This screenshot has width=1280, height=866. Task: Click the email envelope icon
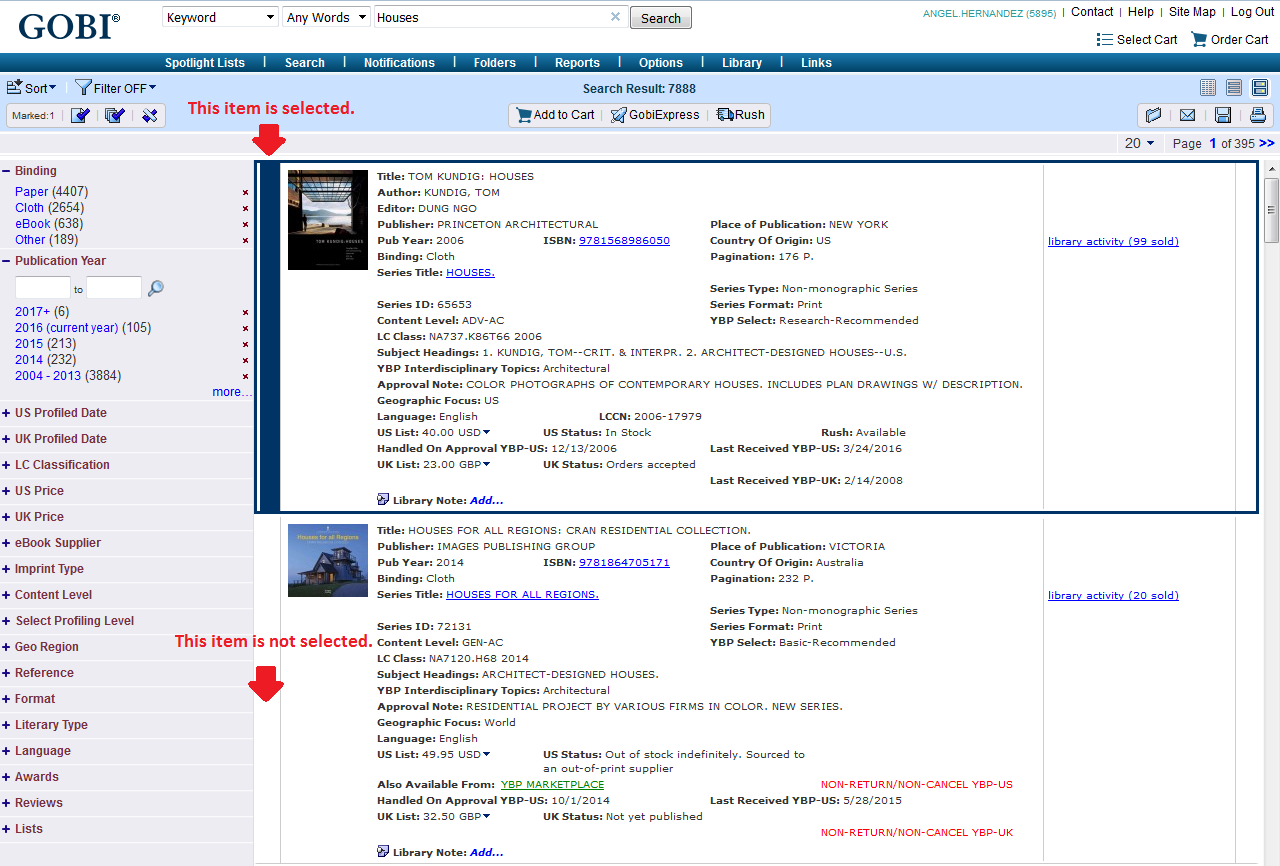click(x=1187, y=115)
